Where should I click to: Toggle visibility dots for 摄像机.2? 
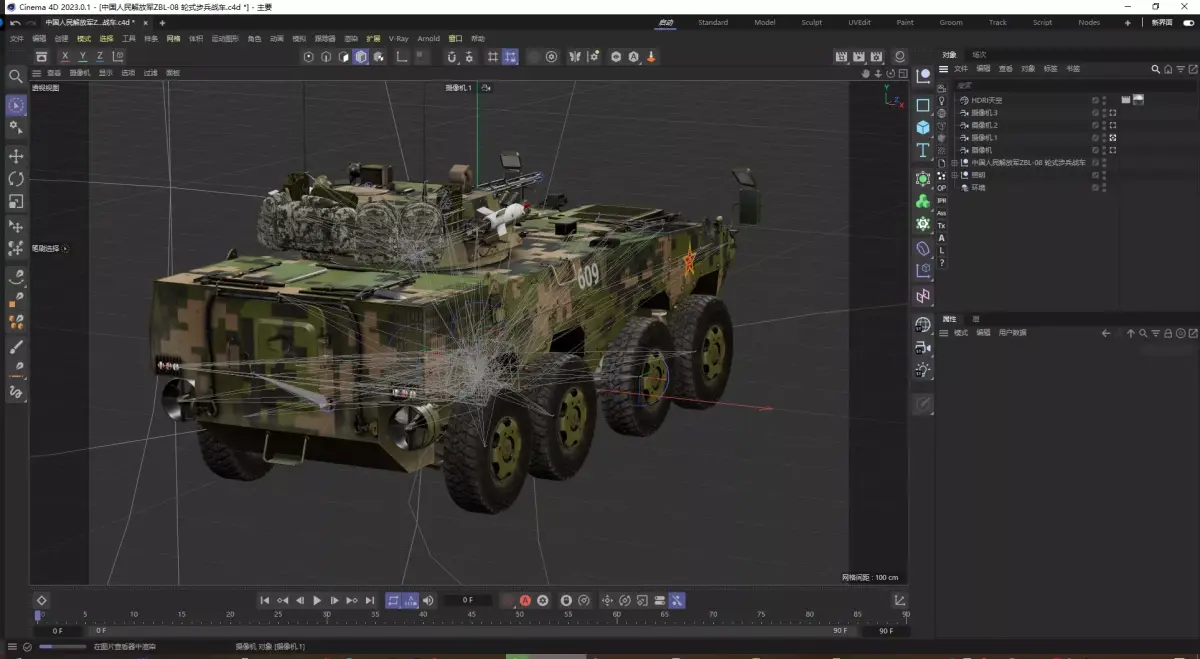coord(1104,125)
